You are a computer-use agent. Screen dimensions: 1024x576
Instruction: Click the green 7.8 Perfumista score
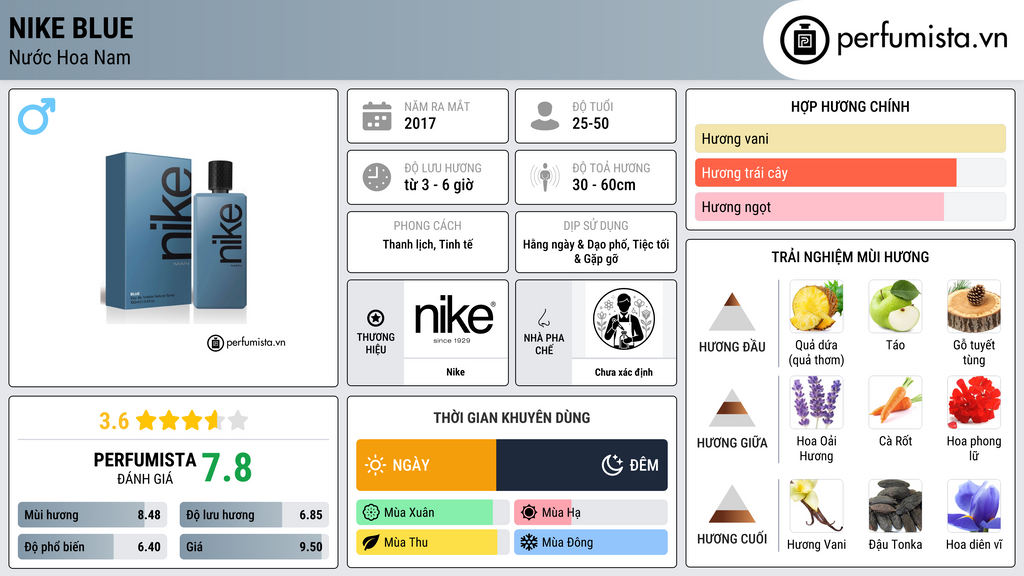click(227, 468)
